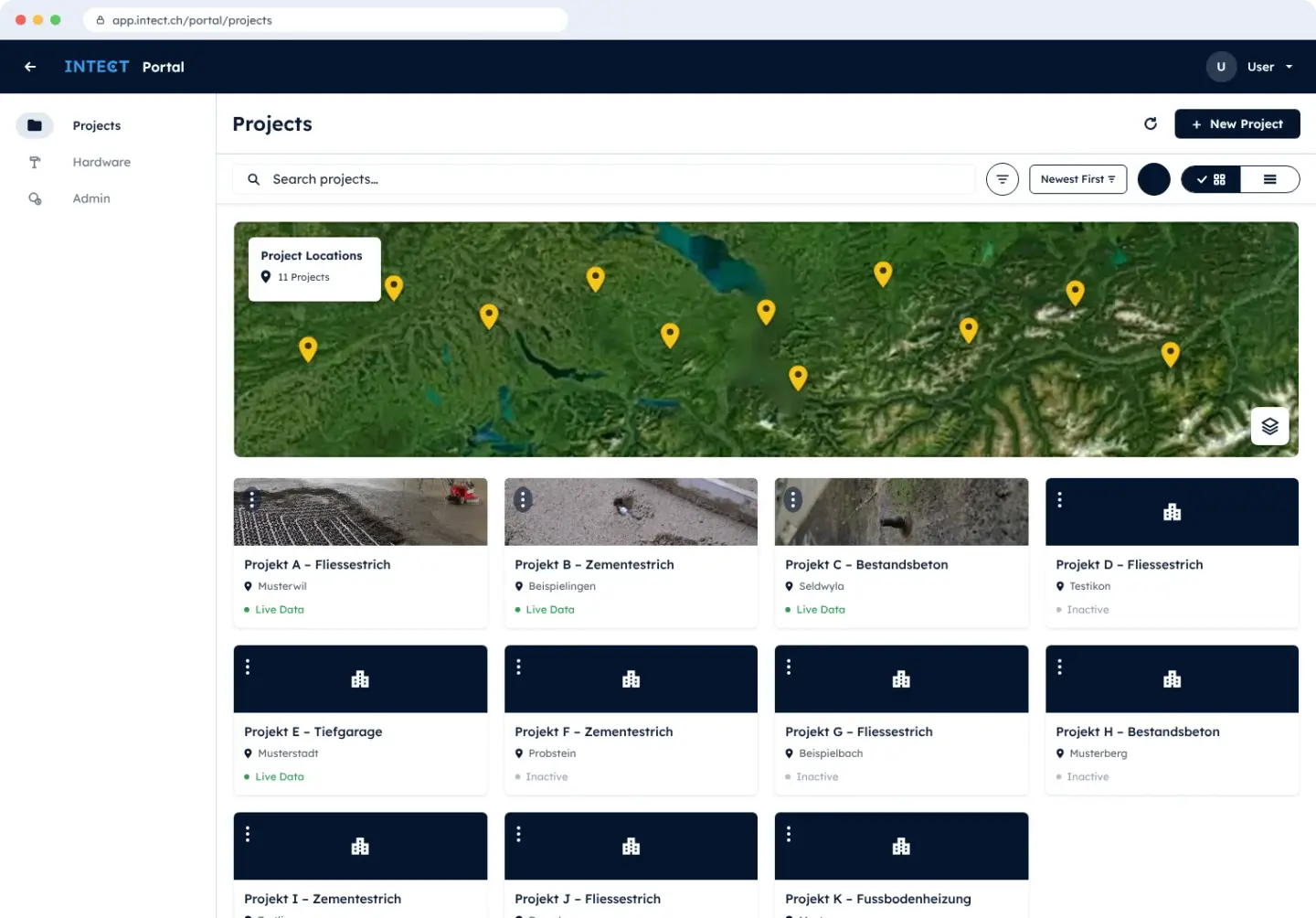
Task: Click "Probstein" location on Projekt F
Action: pos(552,754)
